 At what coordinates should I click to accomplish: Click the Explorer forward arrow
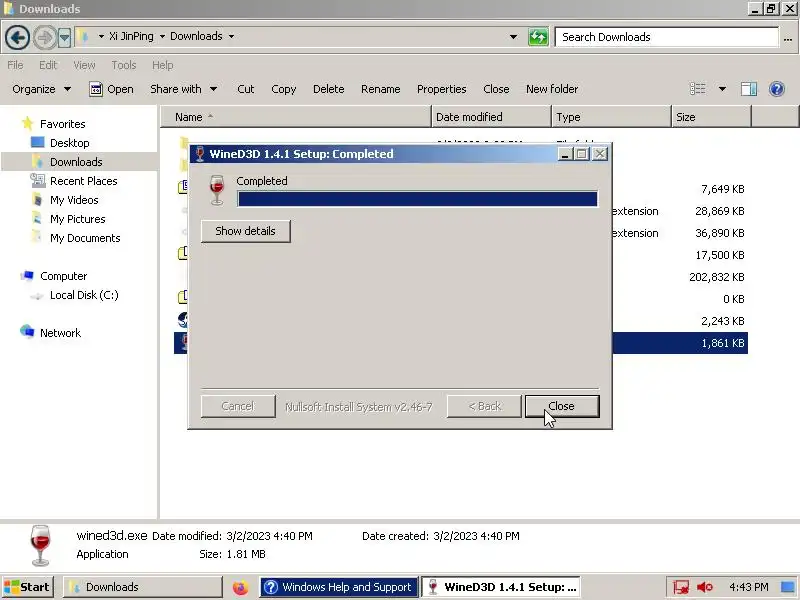click(45, 37)
